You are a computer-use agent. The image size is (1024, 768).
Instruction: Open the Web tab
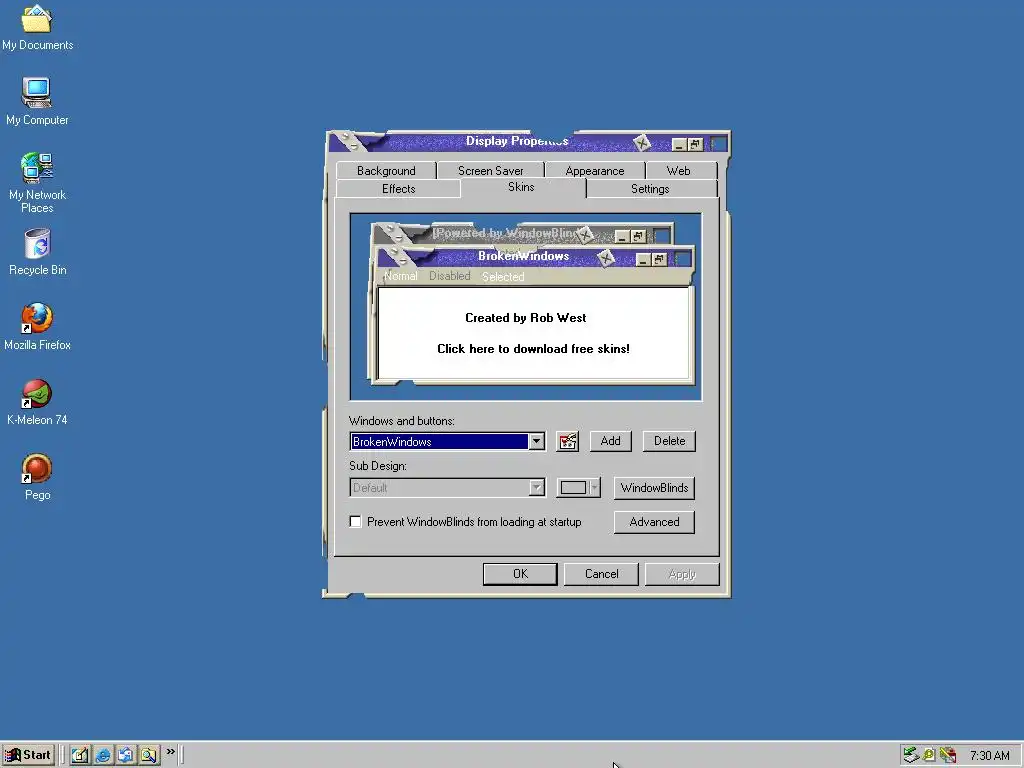click(x=679, y=170)
